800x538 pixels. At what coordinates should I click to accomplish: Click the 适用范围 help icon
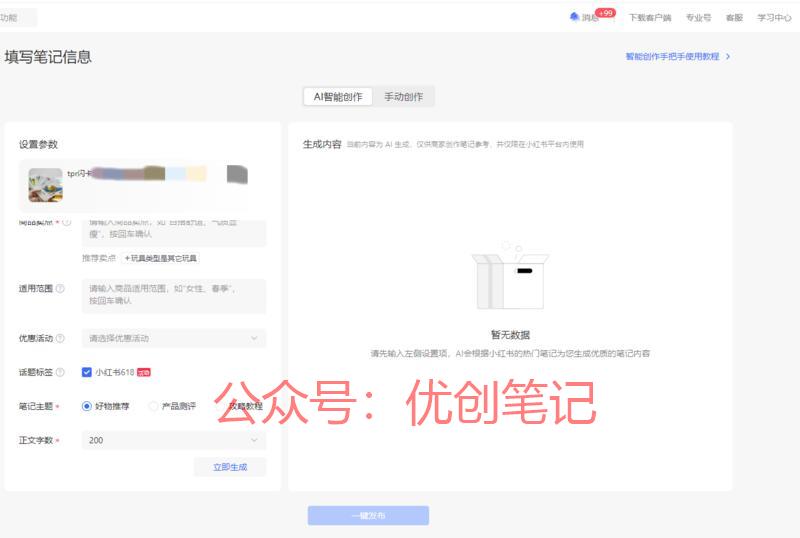tap(60, 288)
